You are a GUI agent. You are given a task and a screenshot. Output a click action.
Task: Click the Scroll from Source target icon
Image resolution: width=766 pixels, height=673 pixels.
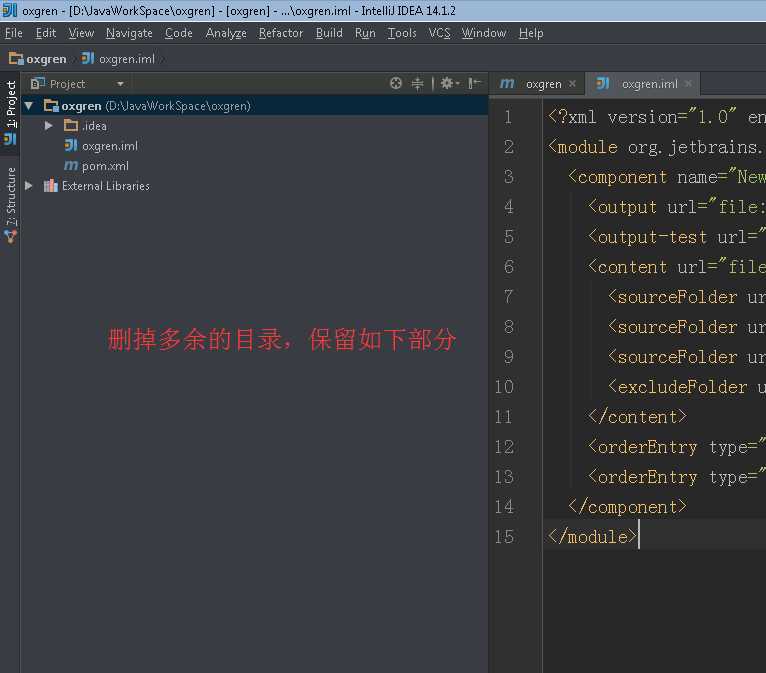tap(396, 84)
